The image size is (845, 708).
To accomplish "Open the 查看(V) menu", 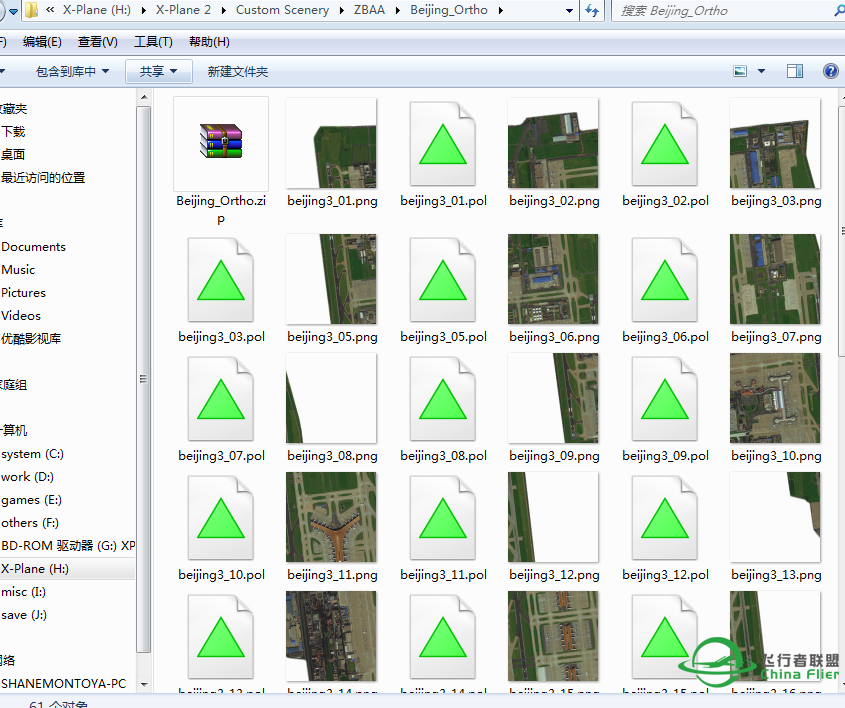I will [98, 42].
